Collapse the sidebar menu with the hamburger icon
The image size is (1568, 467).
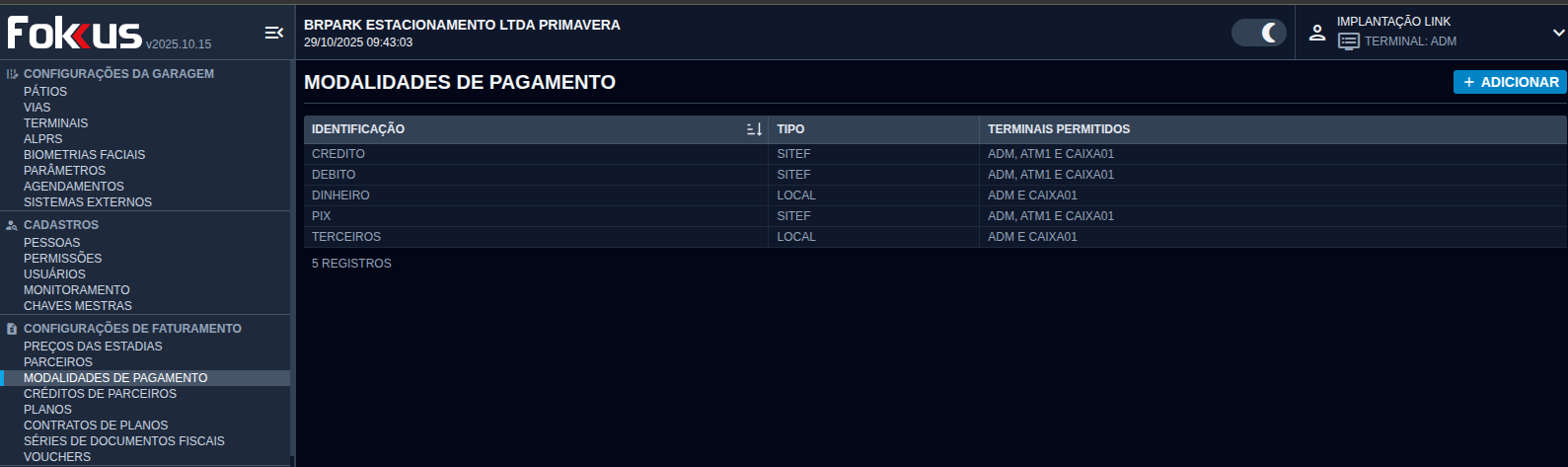[x=274, y=33]
